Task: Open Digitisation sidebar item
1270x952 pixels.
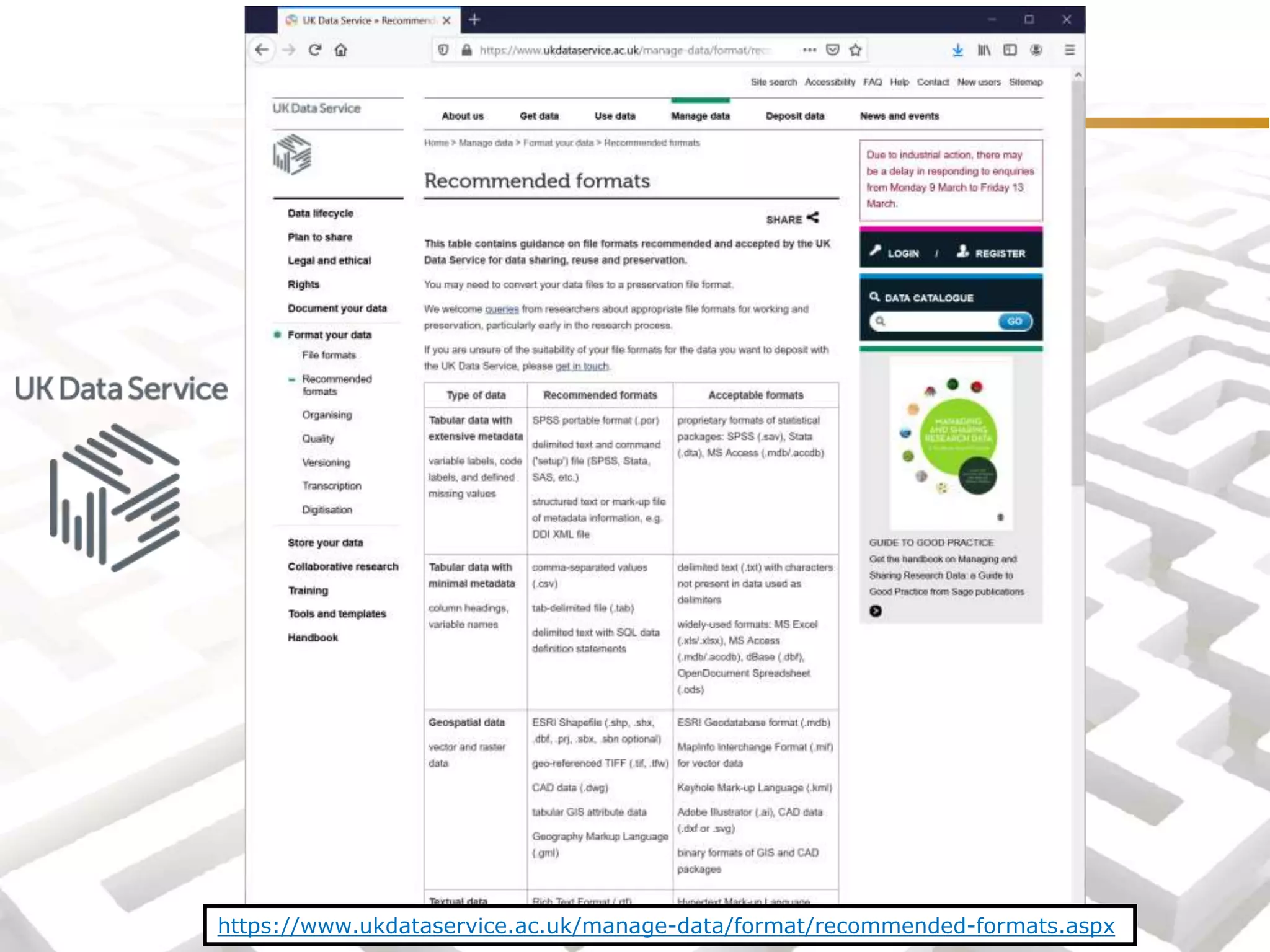Action: click(x=327, y=509)
